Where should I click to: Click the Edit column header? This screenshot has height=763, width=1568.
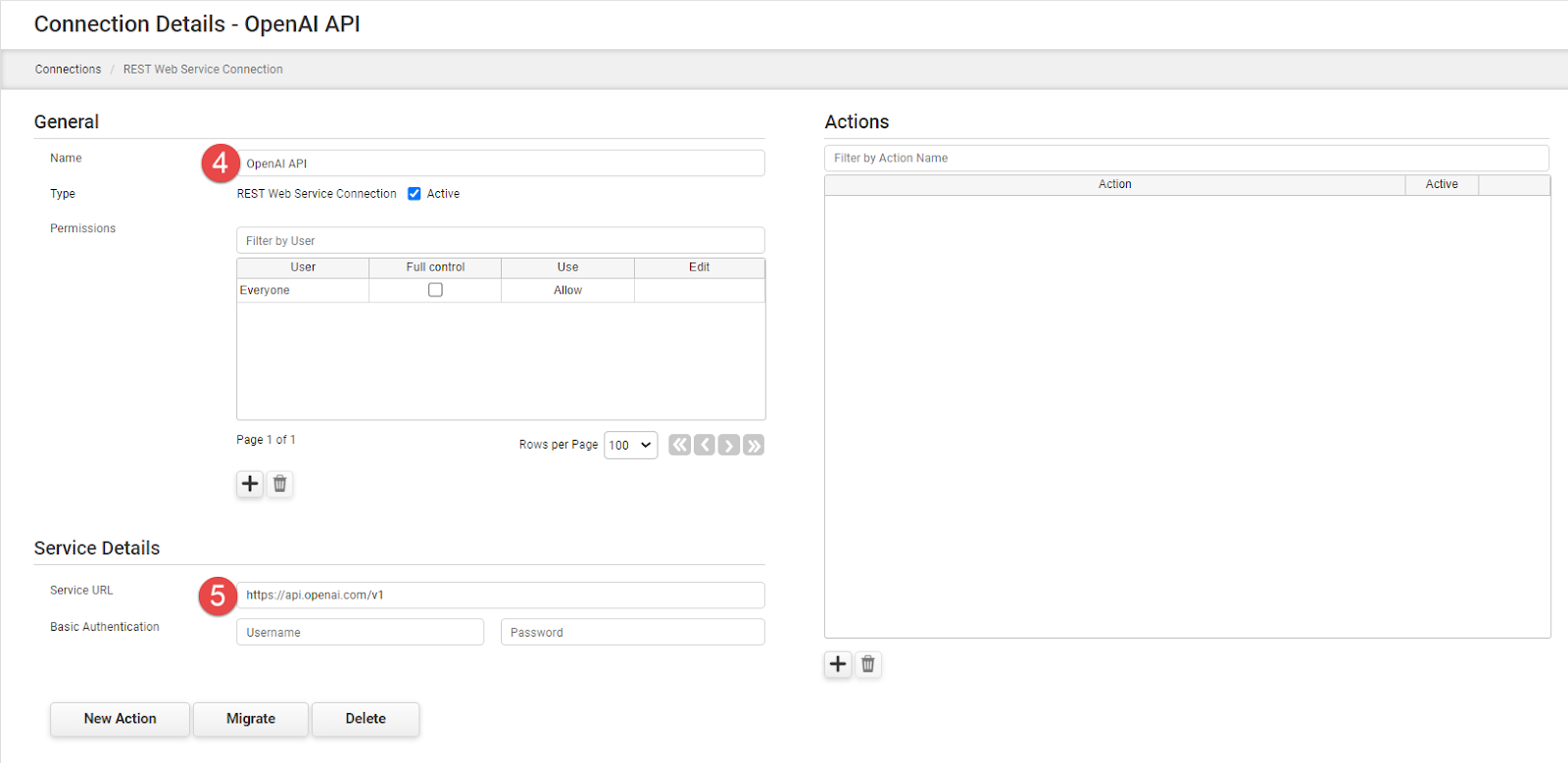700,267
